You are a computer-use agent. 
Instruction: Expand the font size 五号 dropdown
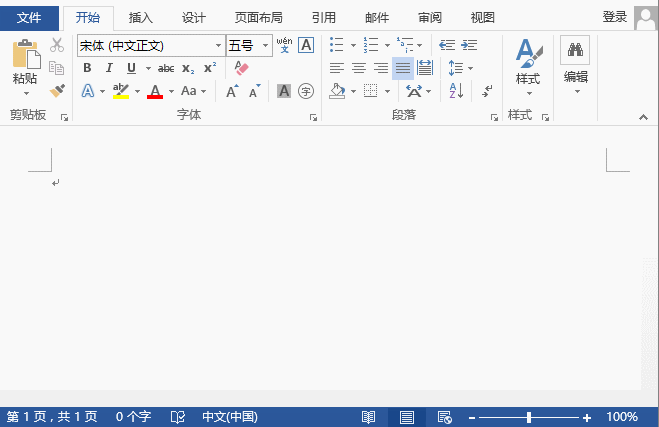click(266, 46)
